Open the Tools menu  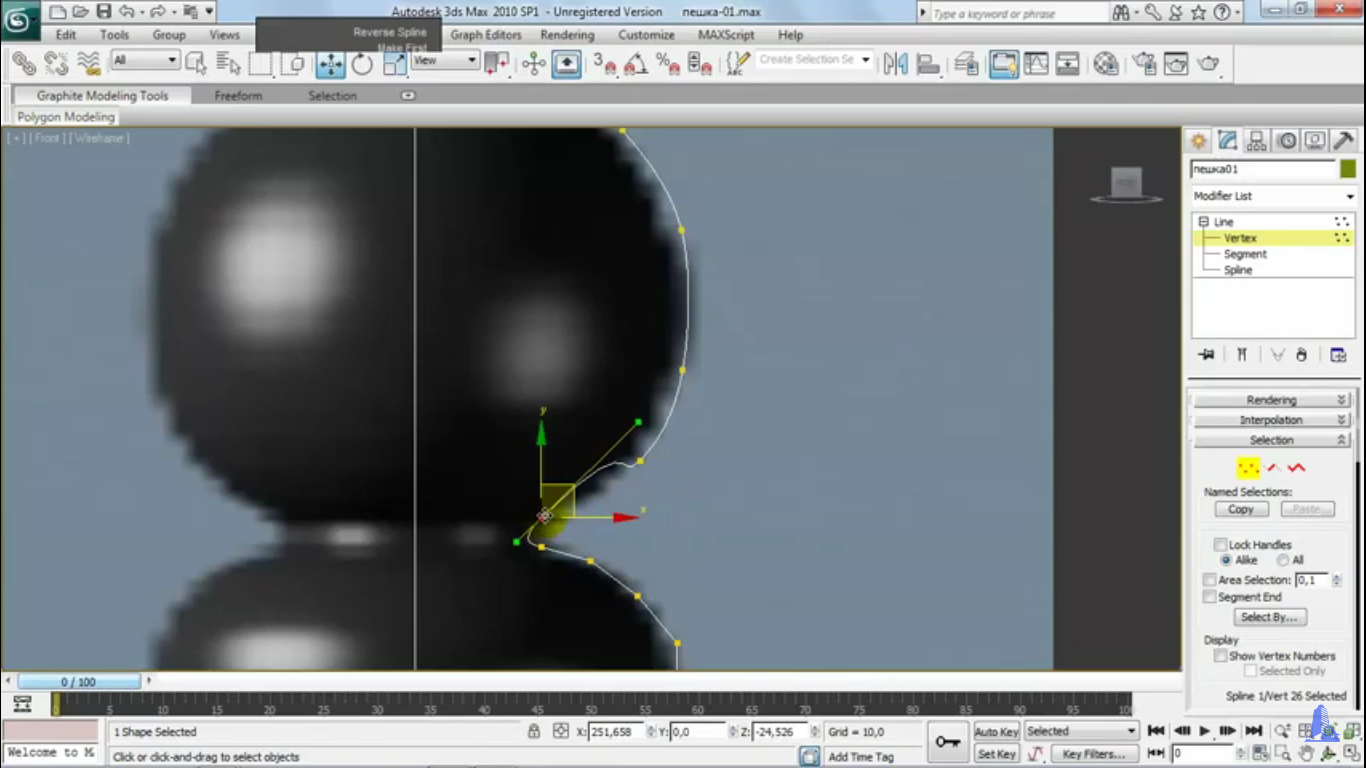tap(114, 35)
